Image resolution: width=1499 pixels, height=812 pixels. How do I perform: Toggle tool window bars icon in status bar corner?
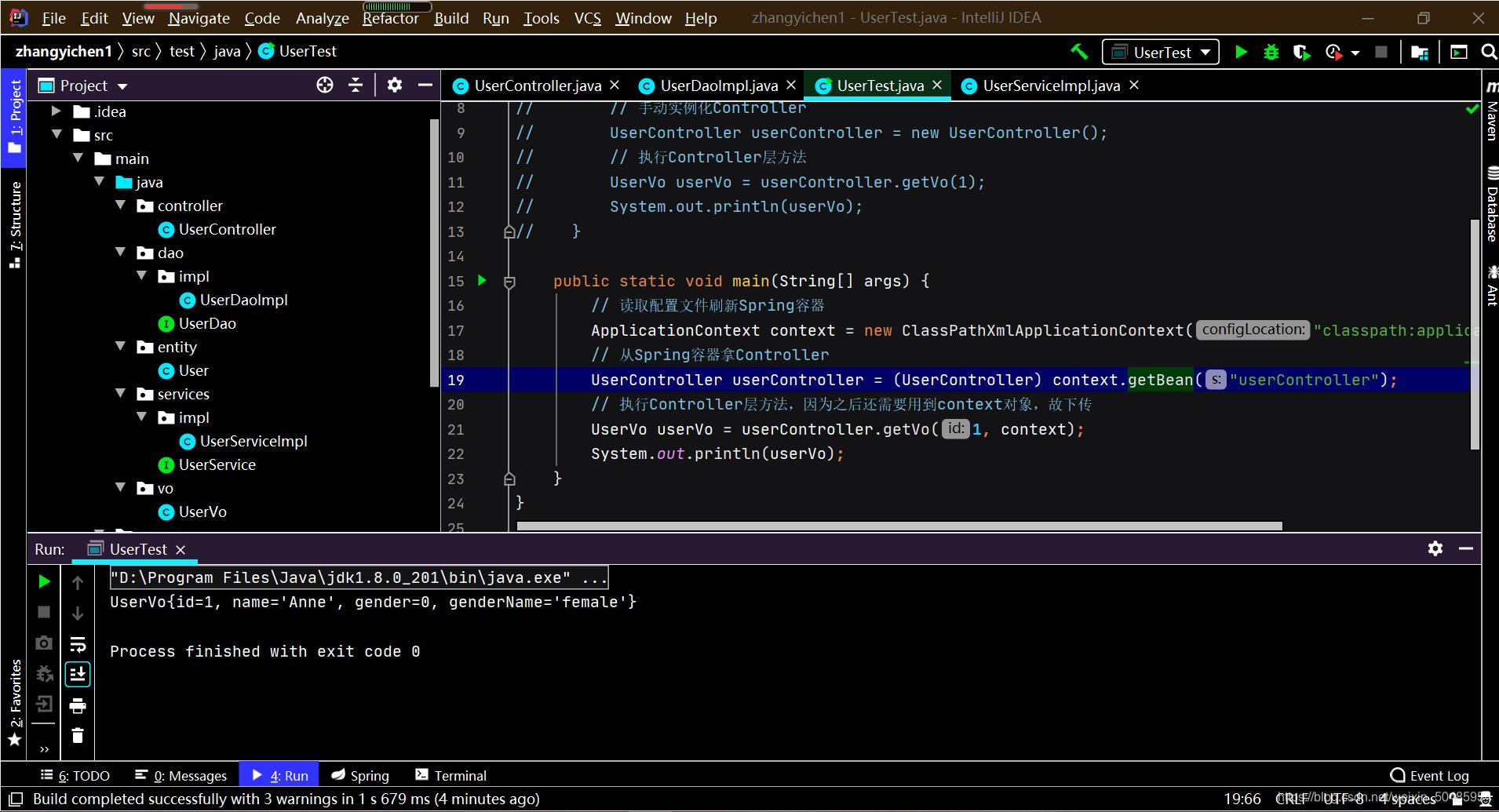pos(15,799)
